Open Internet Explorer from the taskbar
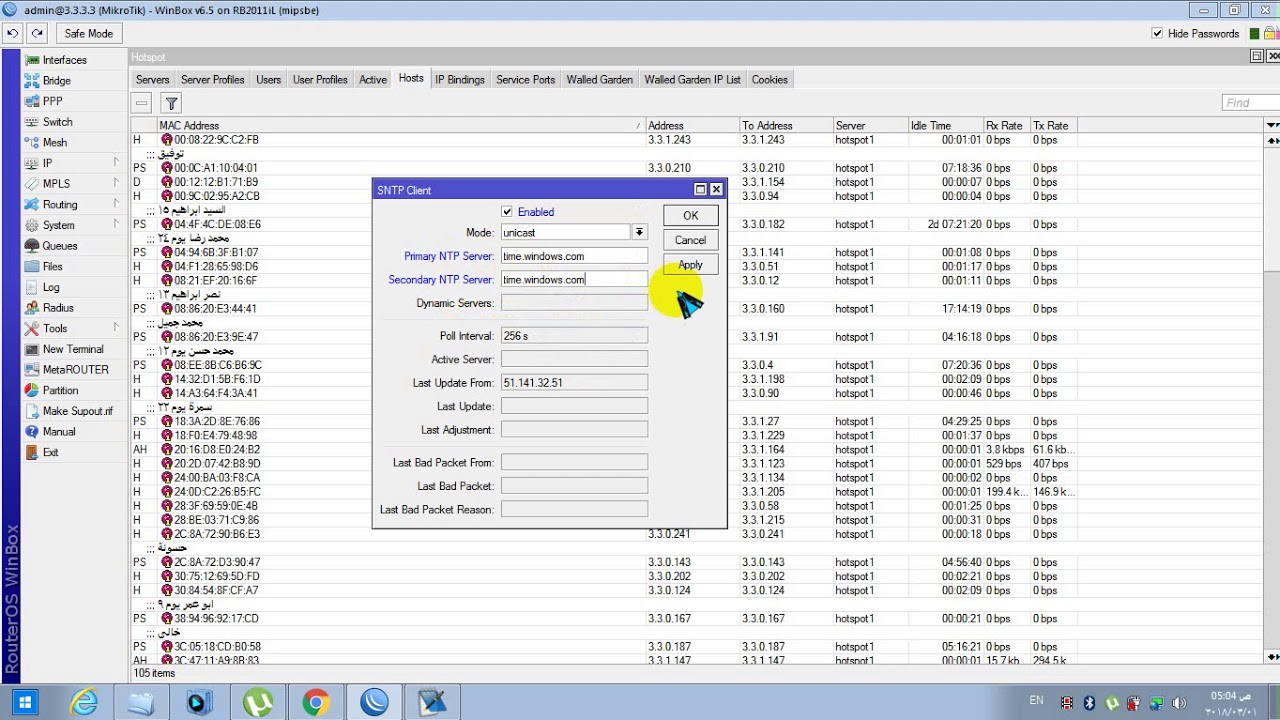The height and width of the screenshot is (720, 1280). tap(84, 703)
